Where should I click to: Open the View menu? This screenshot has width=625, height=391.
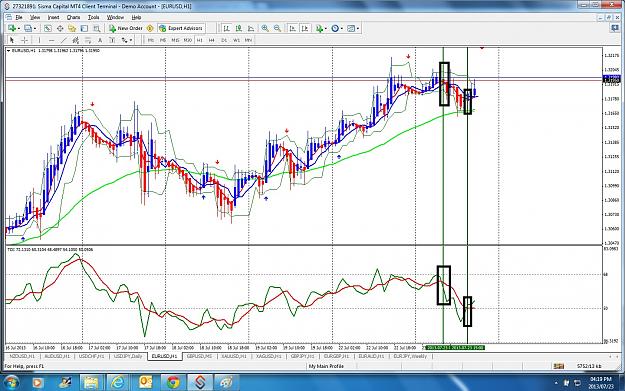point(35,18)
